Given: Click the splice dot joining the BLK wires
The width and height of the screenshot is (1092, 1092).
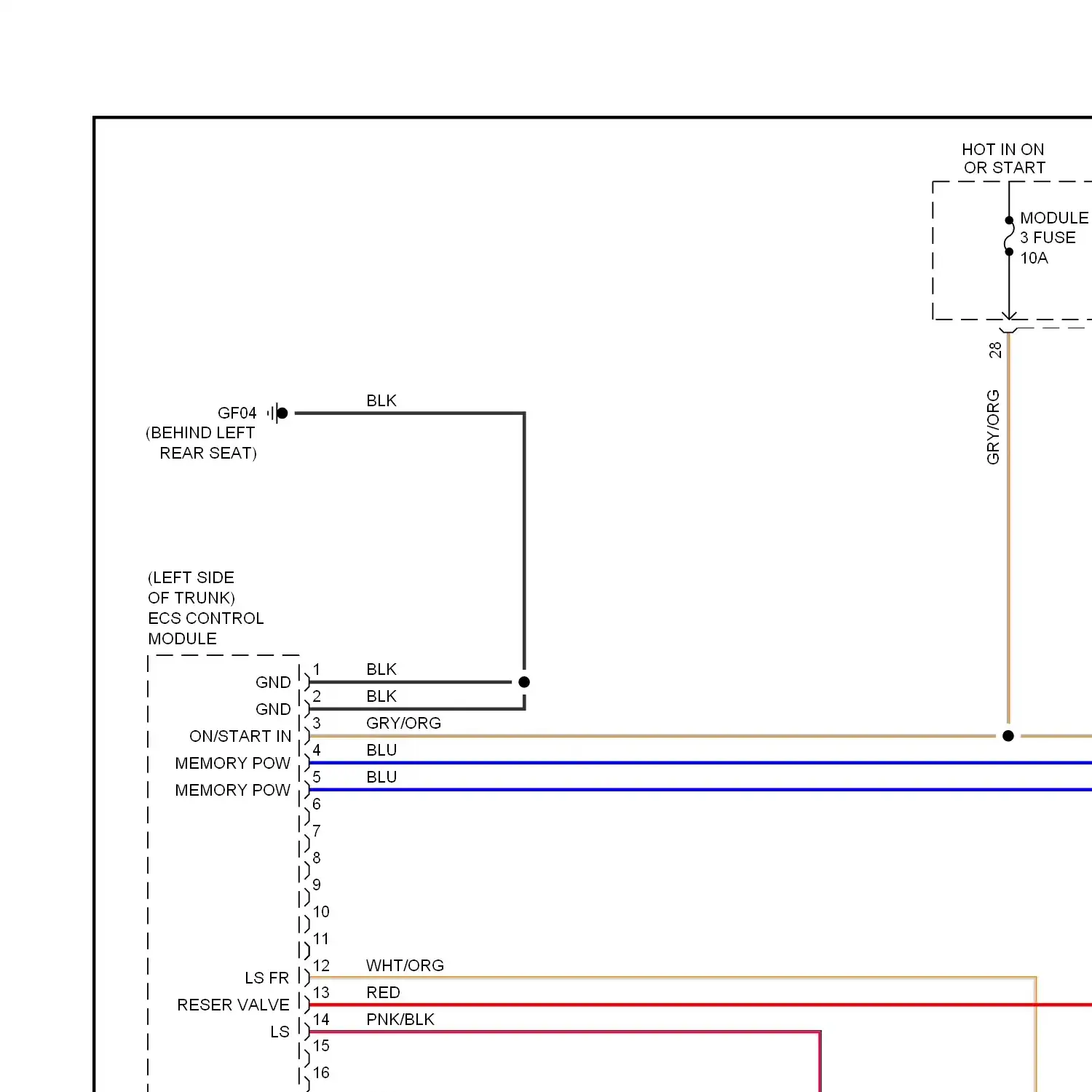Looking at the screenshot, I should (x=524, y=682).
